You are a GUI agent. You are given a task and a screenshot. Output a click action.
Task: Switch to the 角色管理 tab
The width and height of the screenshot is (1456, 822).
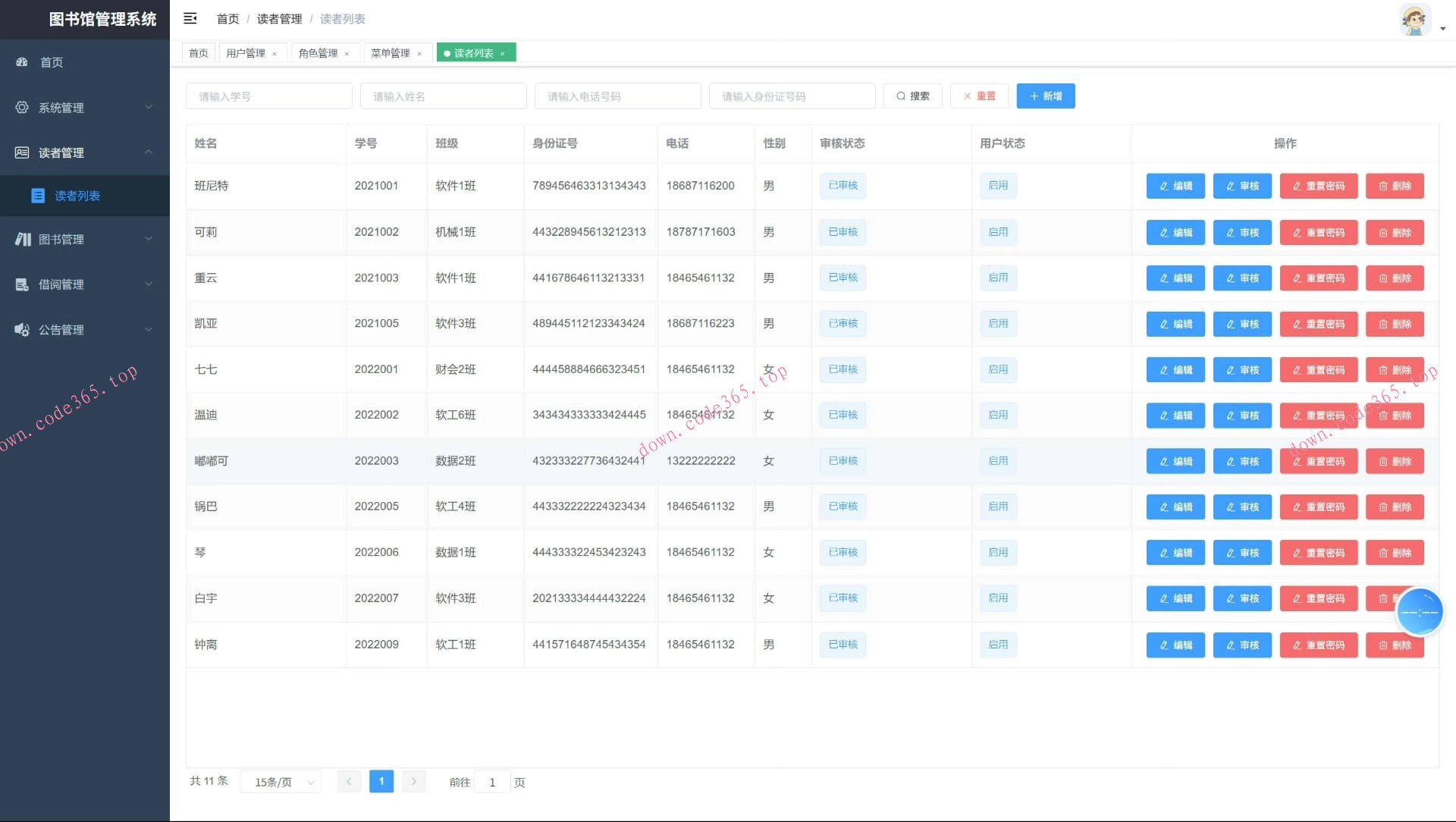(x=318, y=53)
